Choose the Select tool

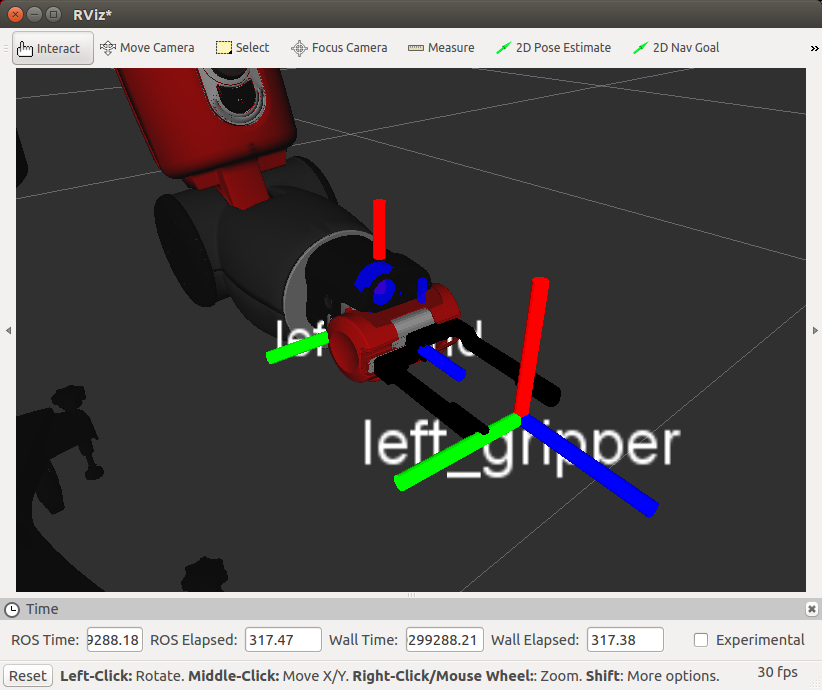[243, 48]
